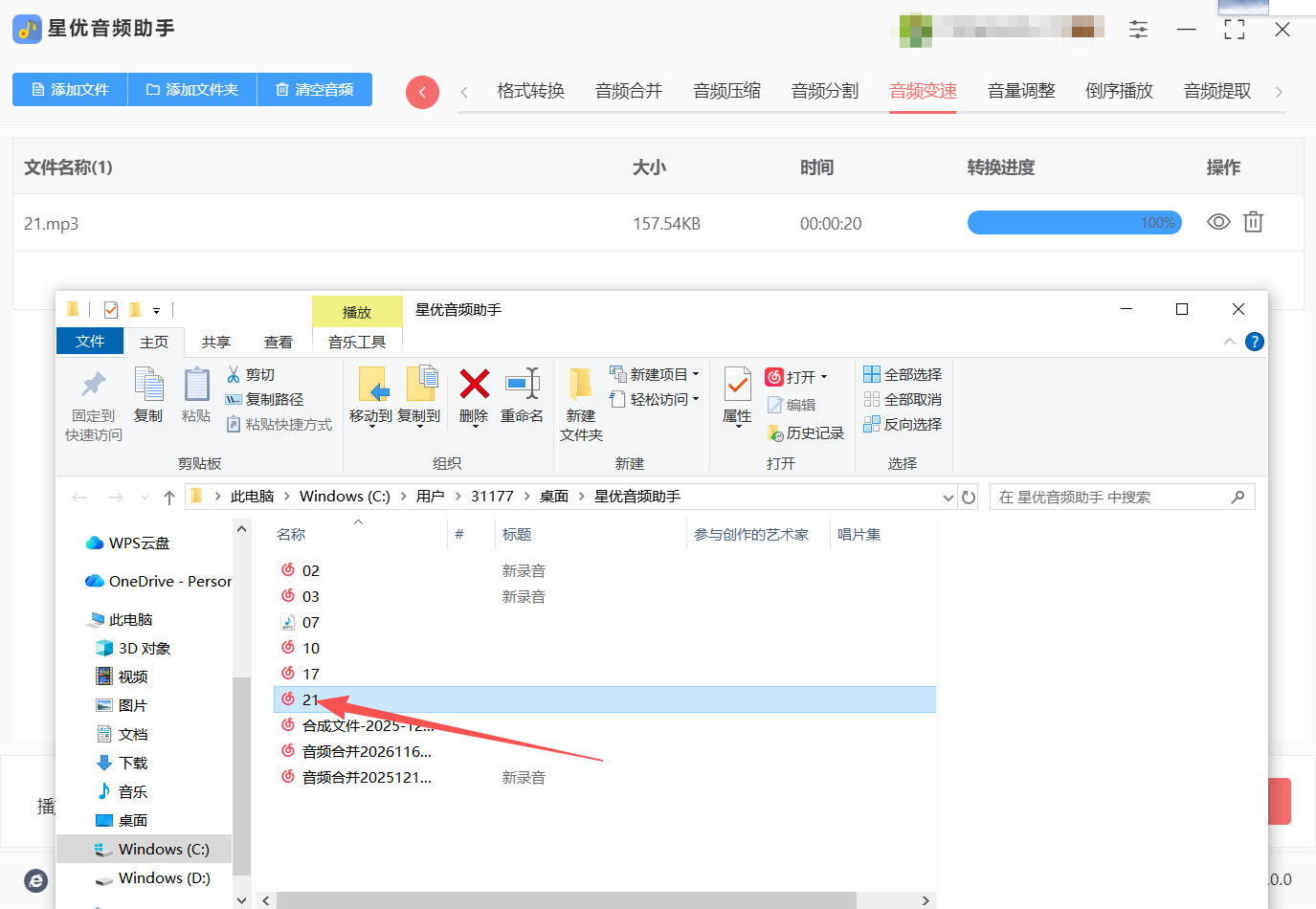Click the Copy icon in the ribbon
The image size is (1316, 909).
[x=148, y=385]
